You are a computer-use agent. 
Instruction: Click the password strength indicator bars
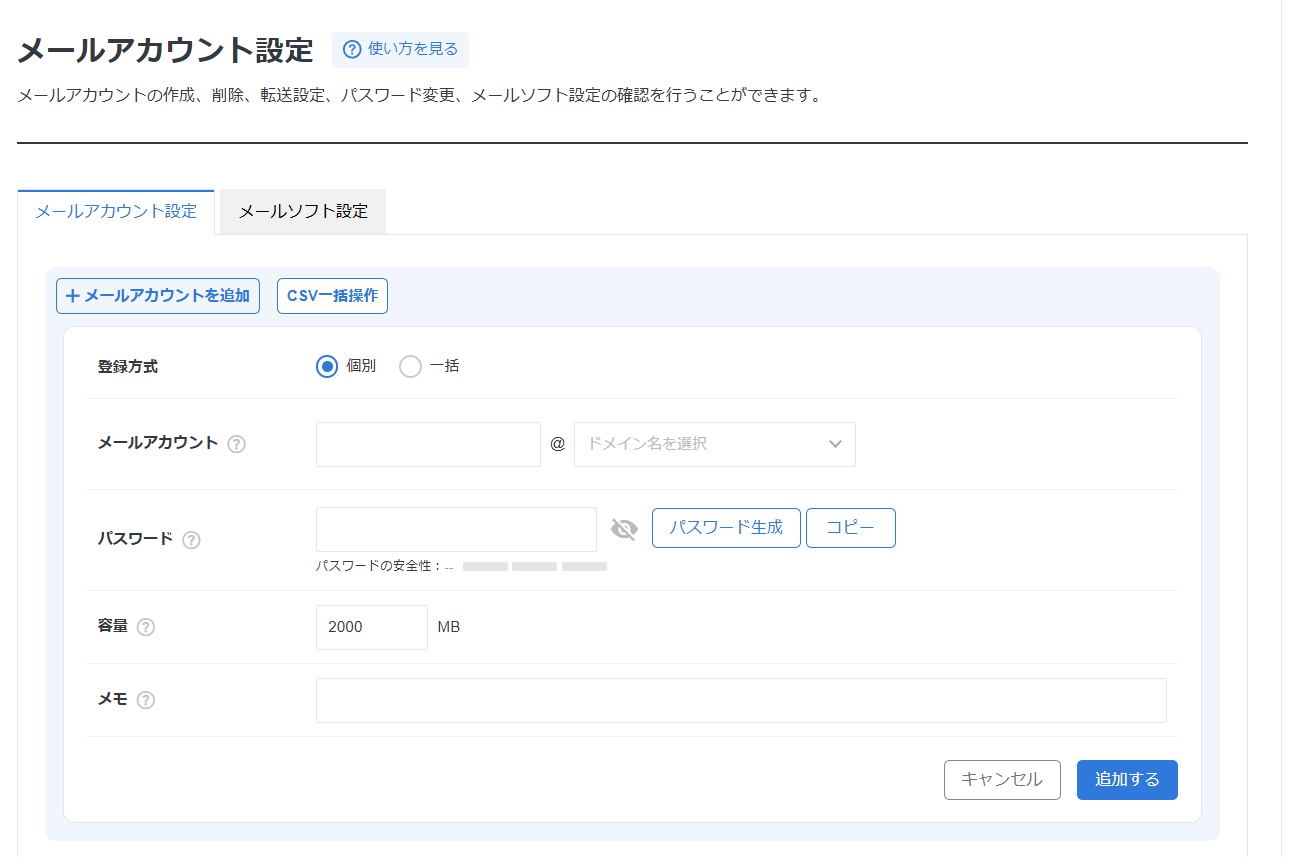point(535,566)
